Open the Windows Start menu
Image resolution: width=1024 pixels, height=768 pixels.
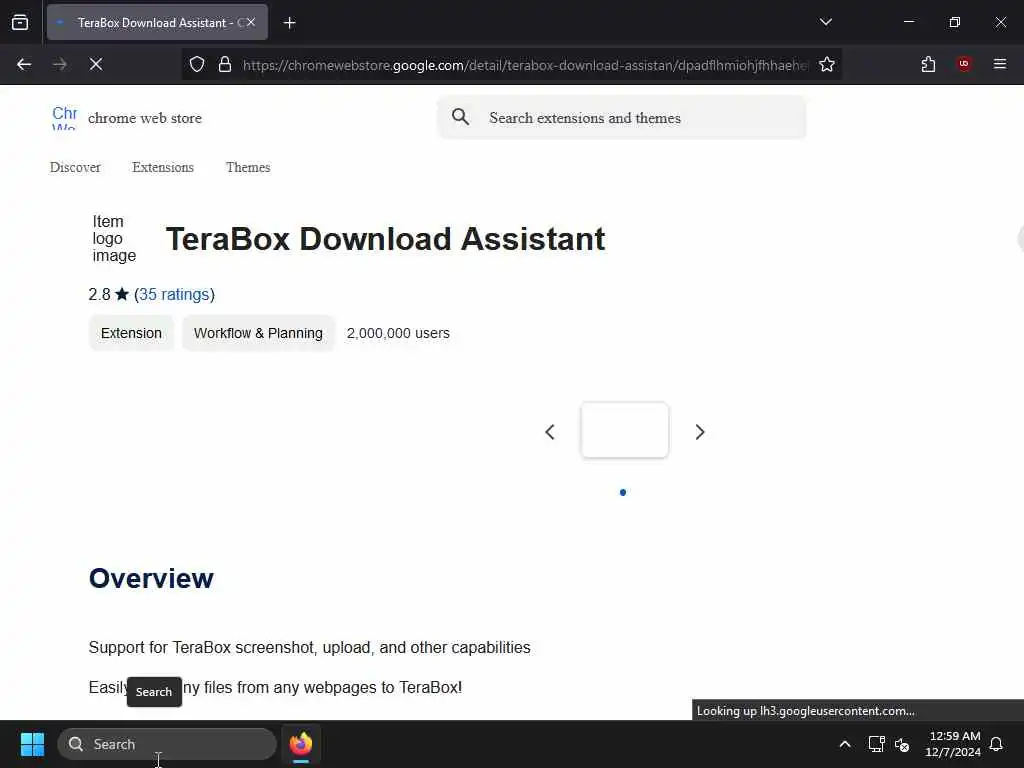(x=32, y=744)
